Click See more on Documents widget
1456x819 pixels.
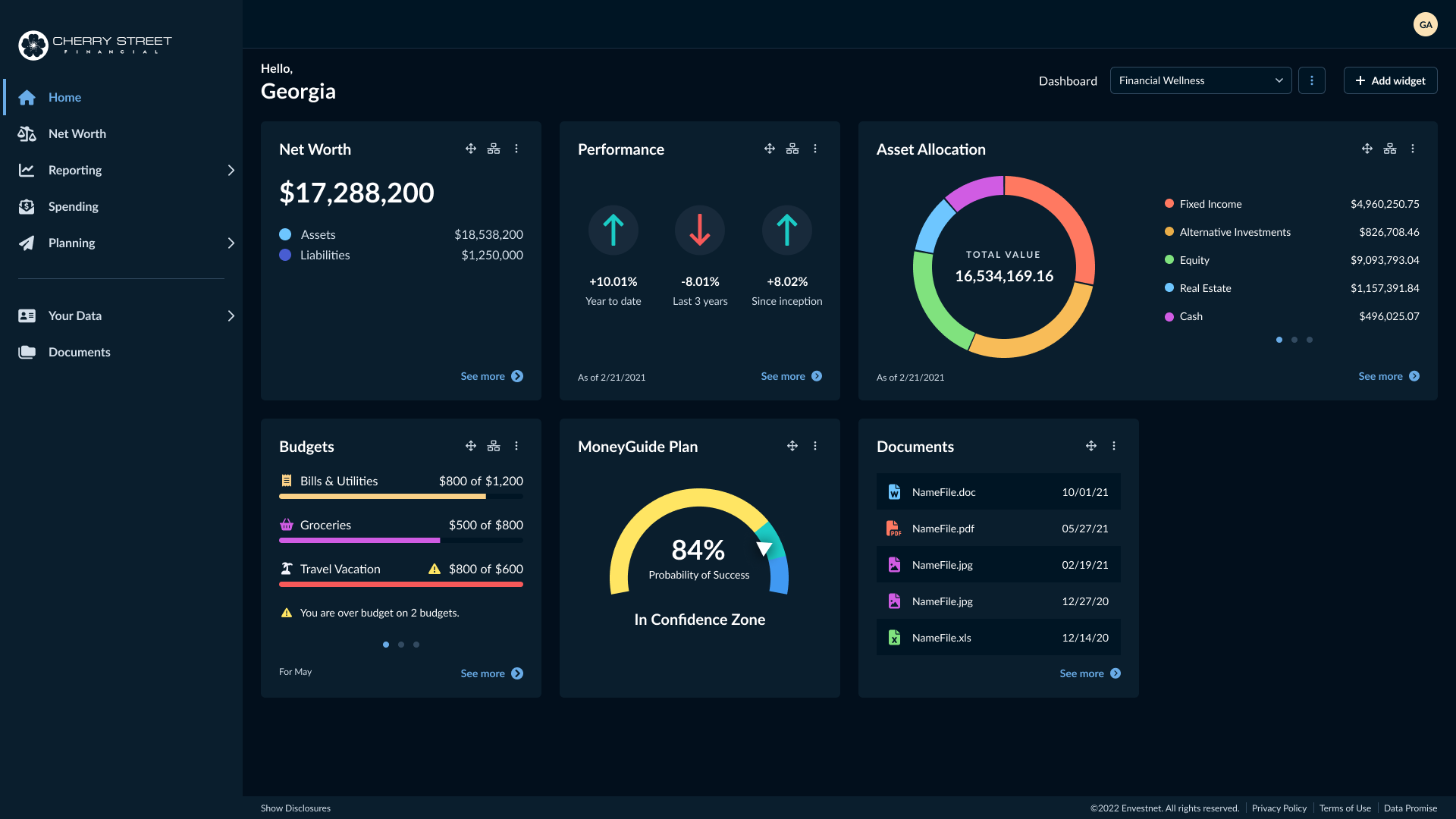(1090, 673)
